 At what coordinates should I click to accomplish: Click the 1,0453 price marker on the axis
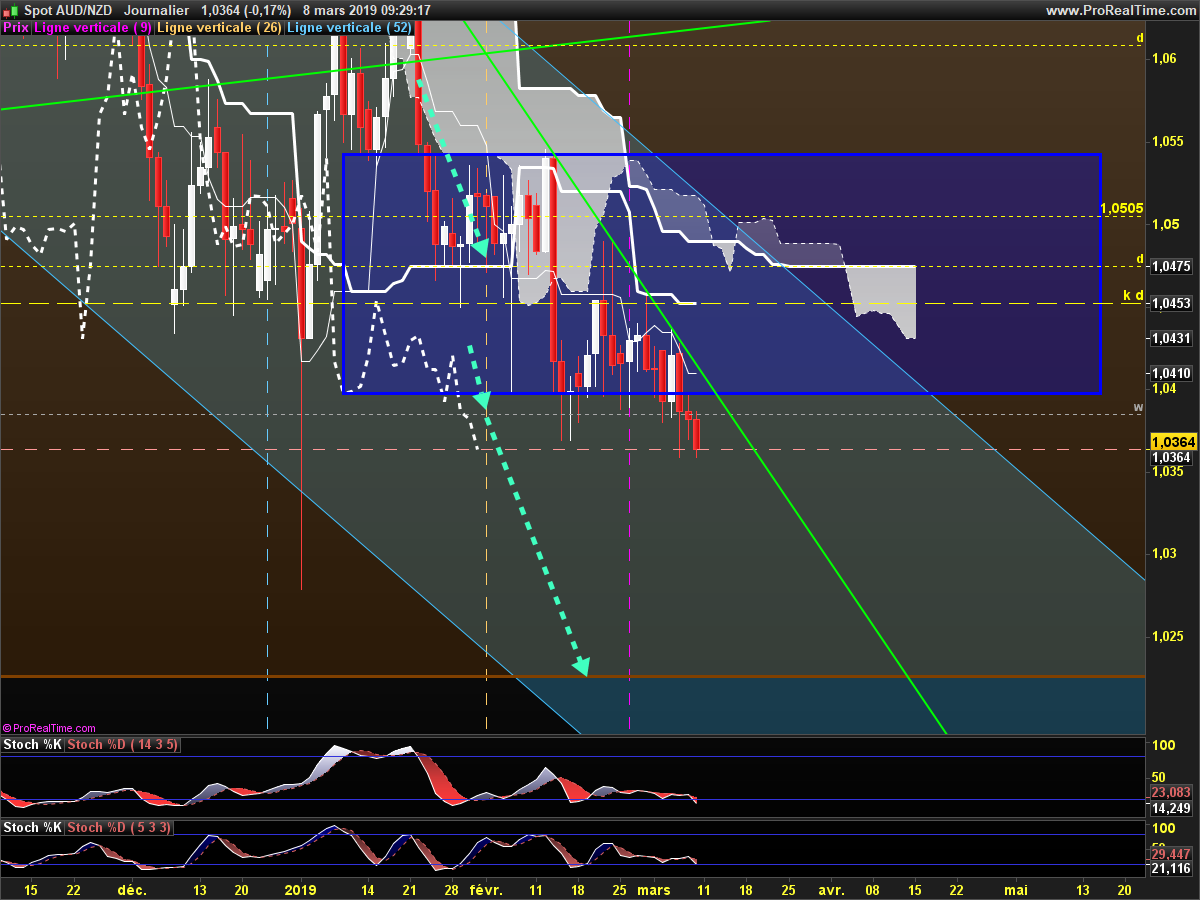pyautogui.click(x=1171, y=303)
